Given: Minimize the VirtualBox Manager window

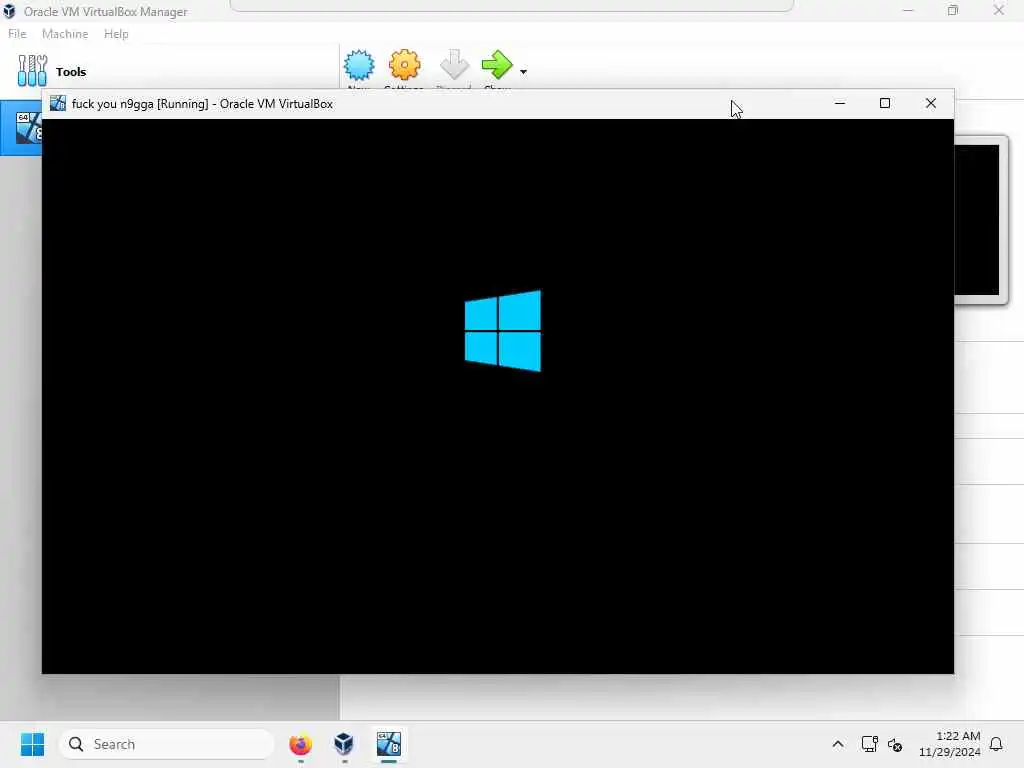Looking at the screenshot, I should click(x=908, y=10).
